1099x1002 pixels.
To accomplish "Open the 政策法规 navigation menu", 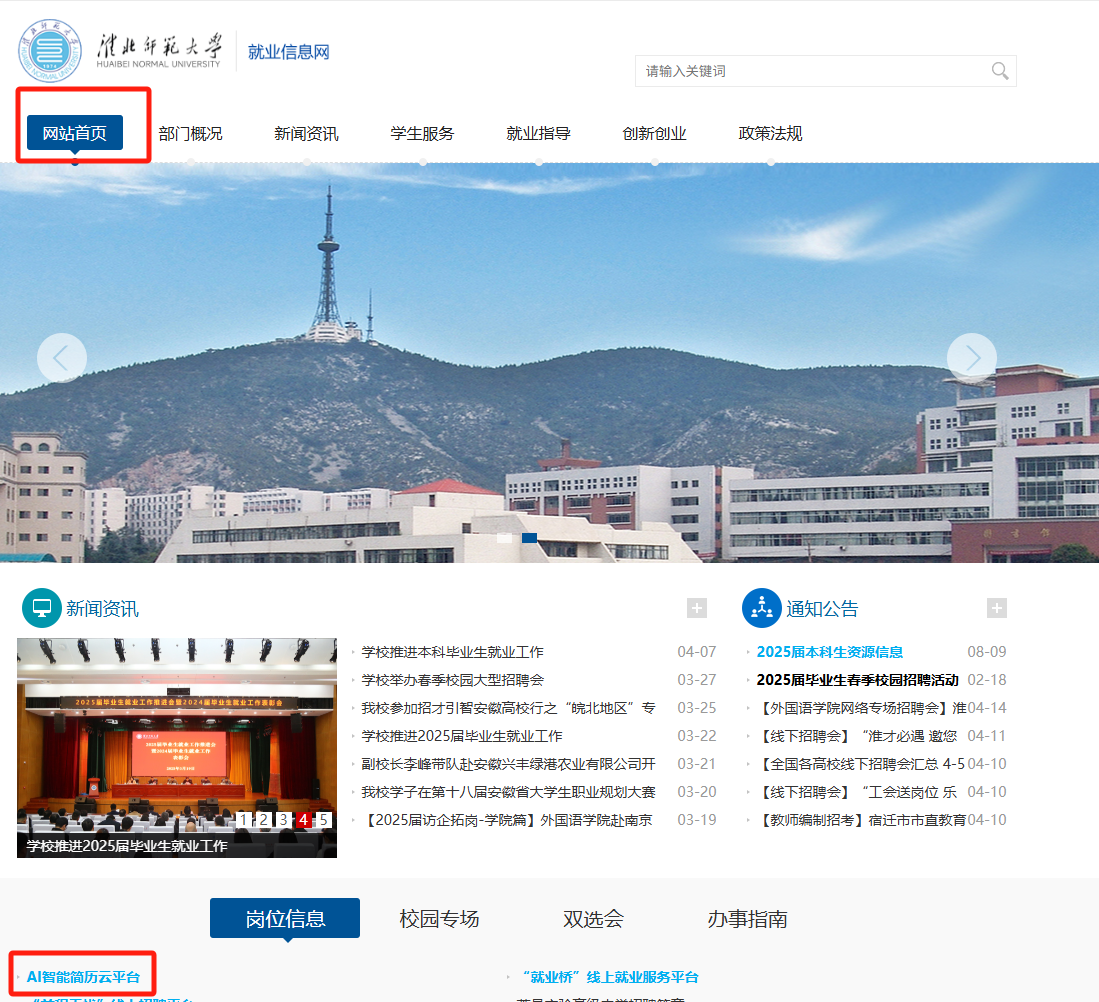I will pyautogui.click(x=769, y=132).
